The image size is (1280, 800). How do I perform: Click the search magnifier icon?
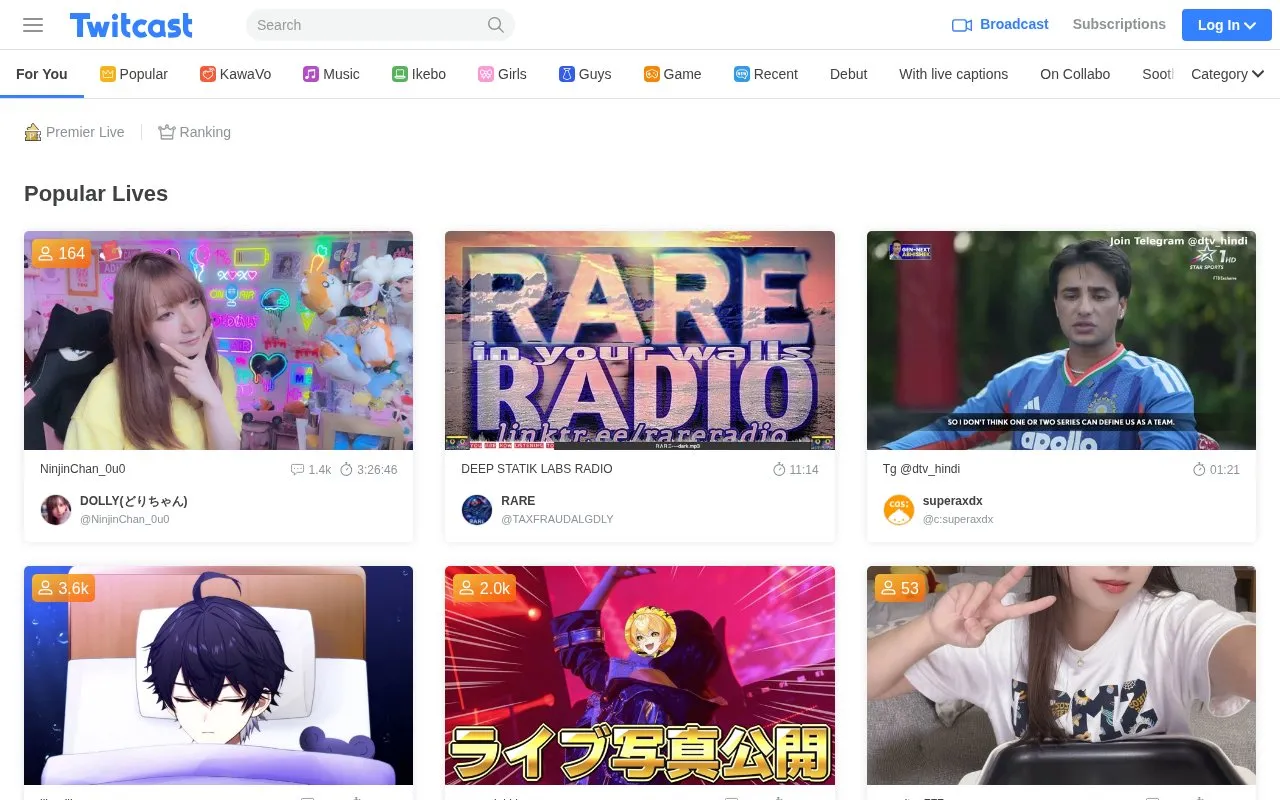[x=496, y=25]
